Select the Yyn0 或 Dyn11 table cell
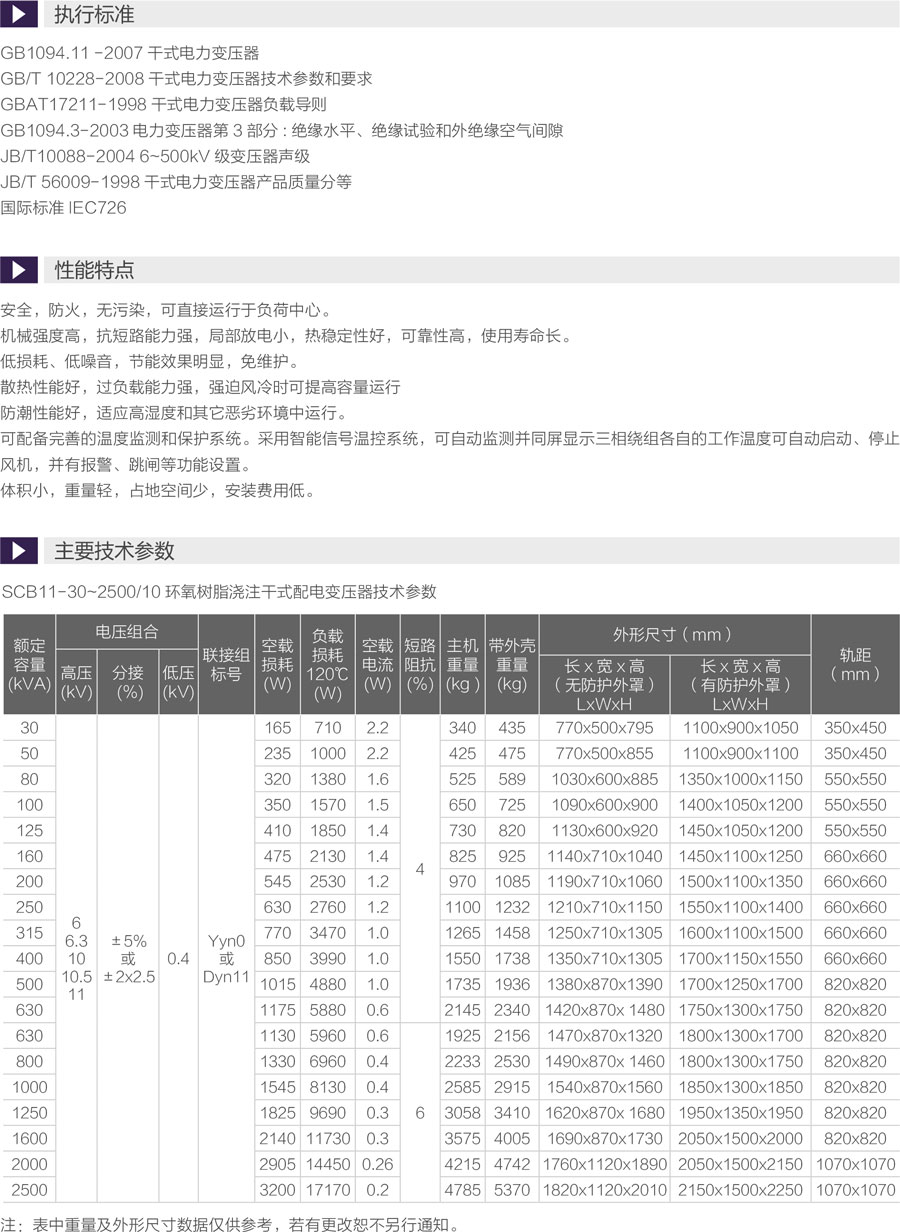The image size is (900, 1232). click(x=226, y=958)
